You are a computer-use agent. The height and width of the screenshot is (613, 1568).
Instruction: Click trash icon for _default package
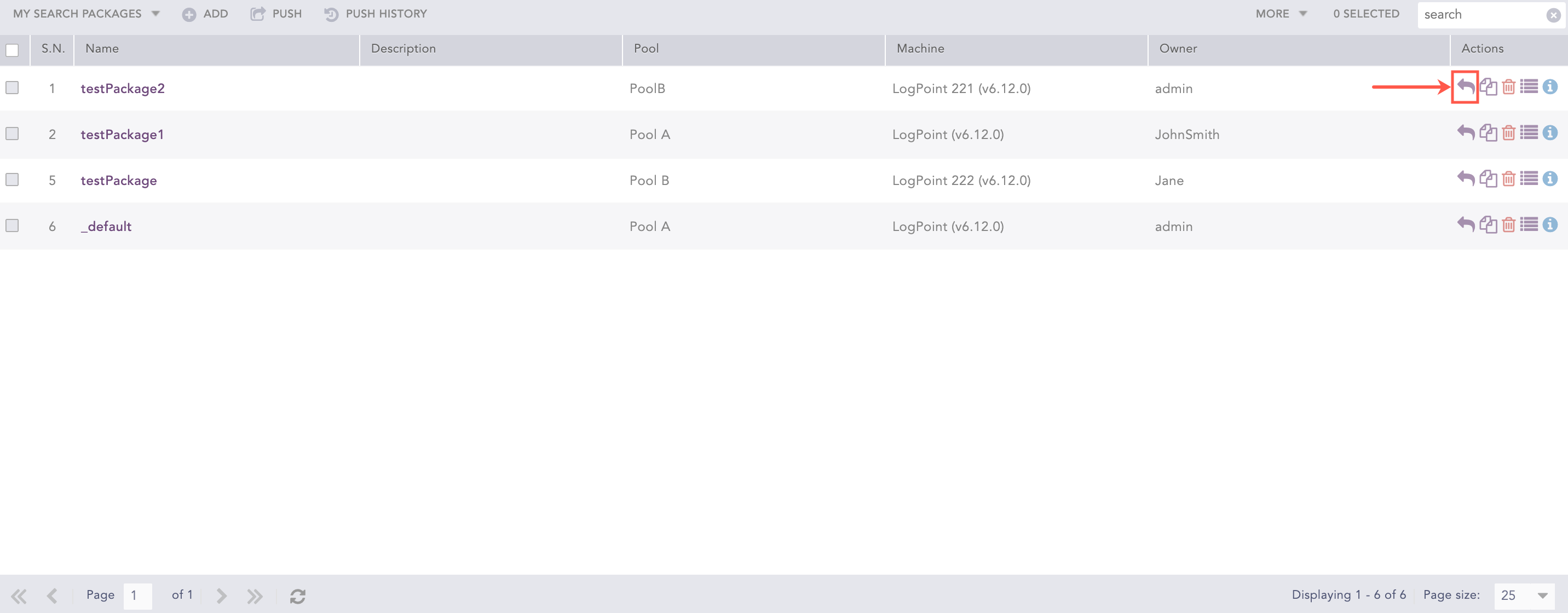pos(1508,224)
